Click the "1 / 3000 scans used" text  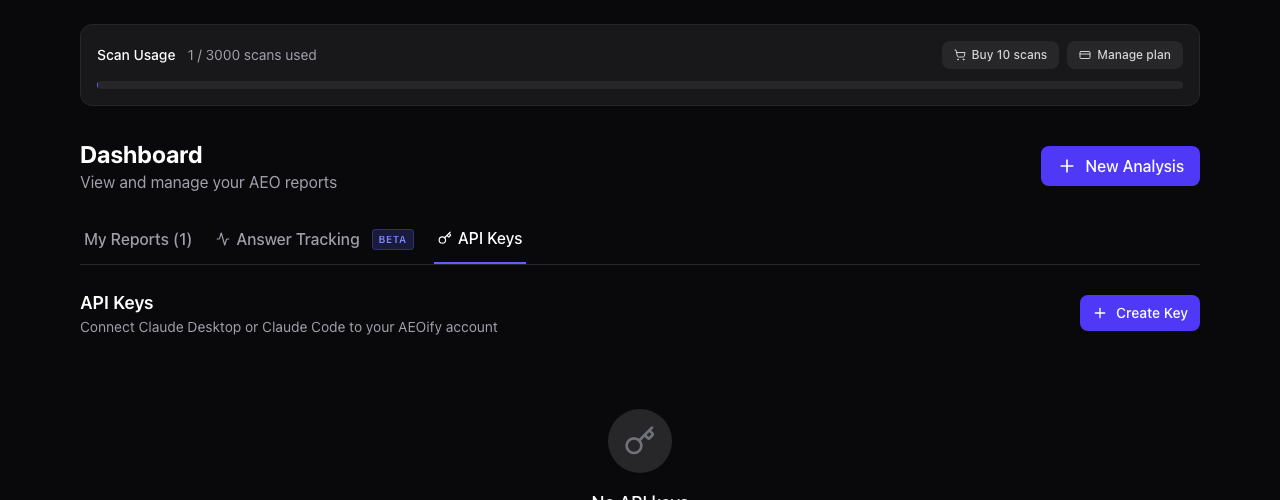pyautogui.click(x=252, y=55)
